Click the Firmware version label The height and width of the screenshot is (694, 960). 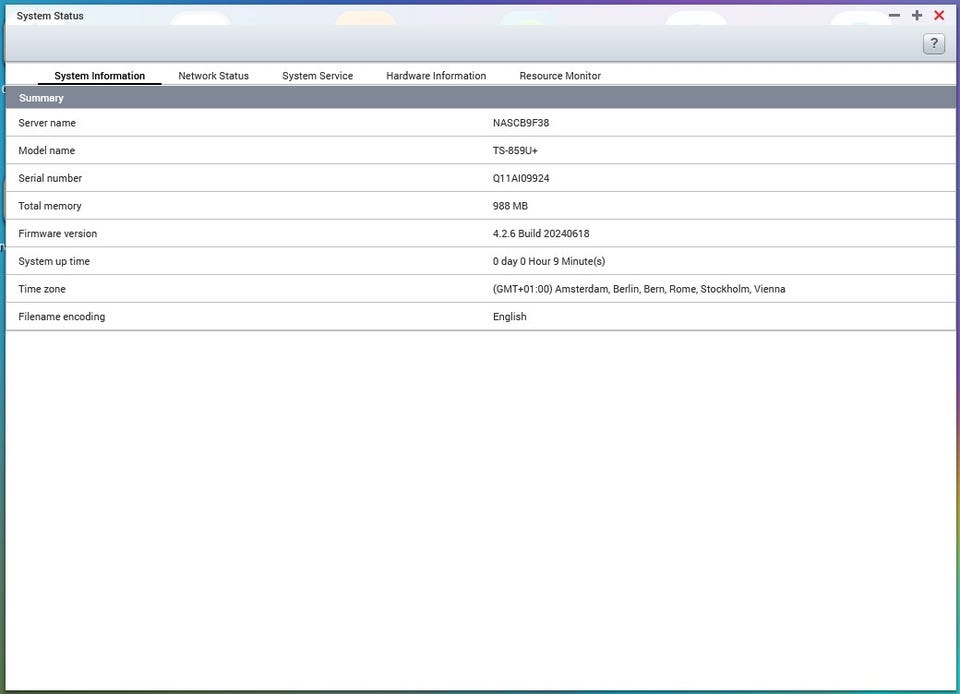[58, 234]
